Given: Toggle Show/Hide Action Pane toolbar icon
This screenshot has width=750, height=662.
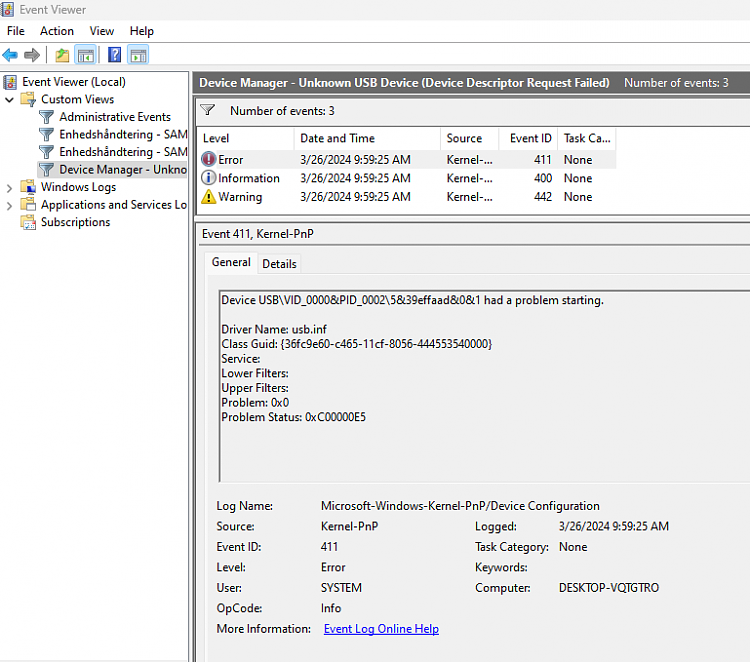Looking at the screenshot, I should click(x=138, y=55).
